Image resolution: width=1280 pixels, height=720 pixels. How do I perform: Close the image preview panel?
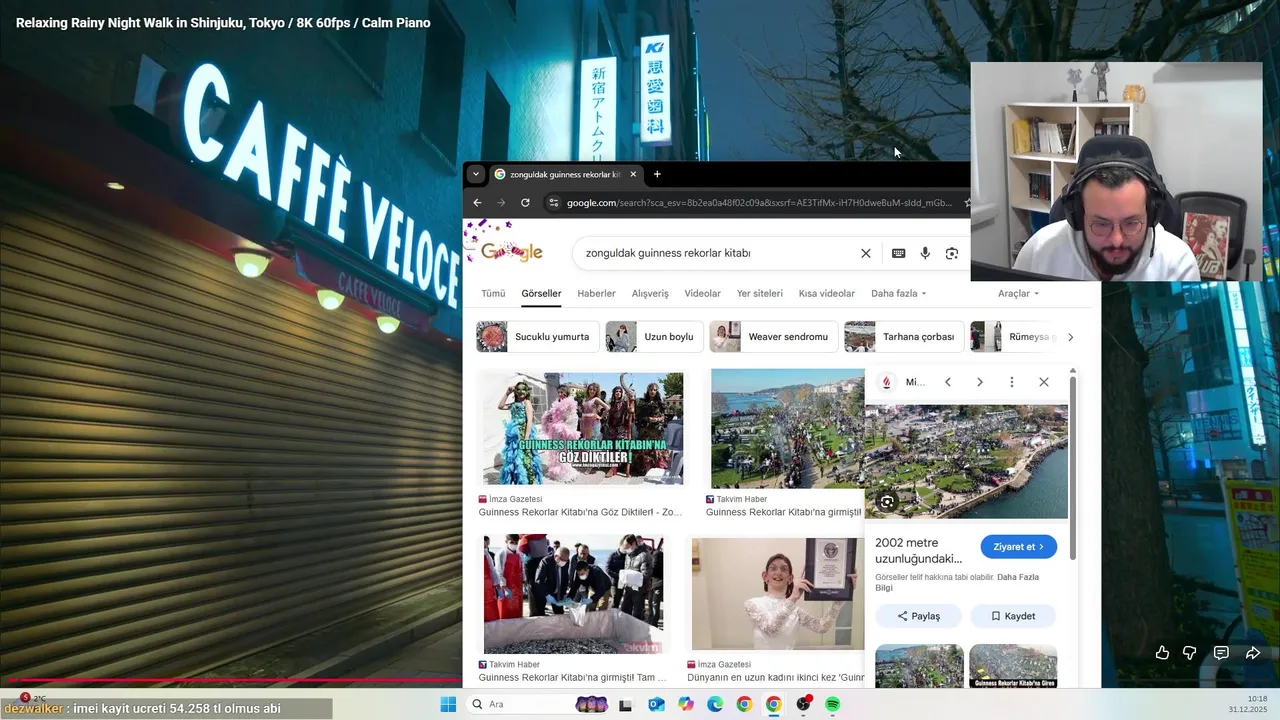(x=1044, y=382)
